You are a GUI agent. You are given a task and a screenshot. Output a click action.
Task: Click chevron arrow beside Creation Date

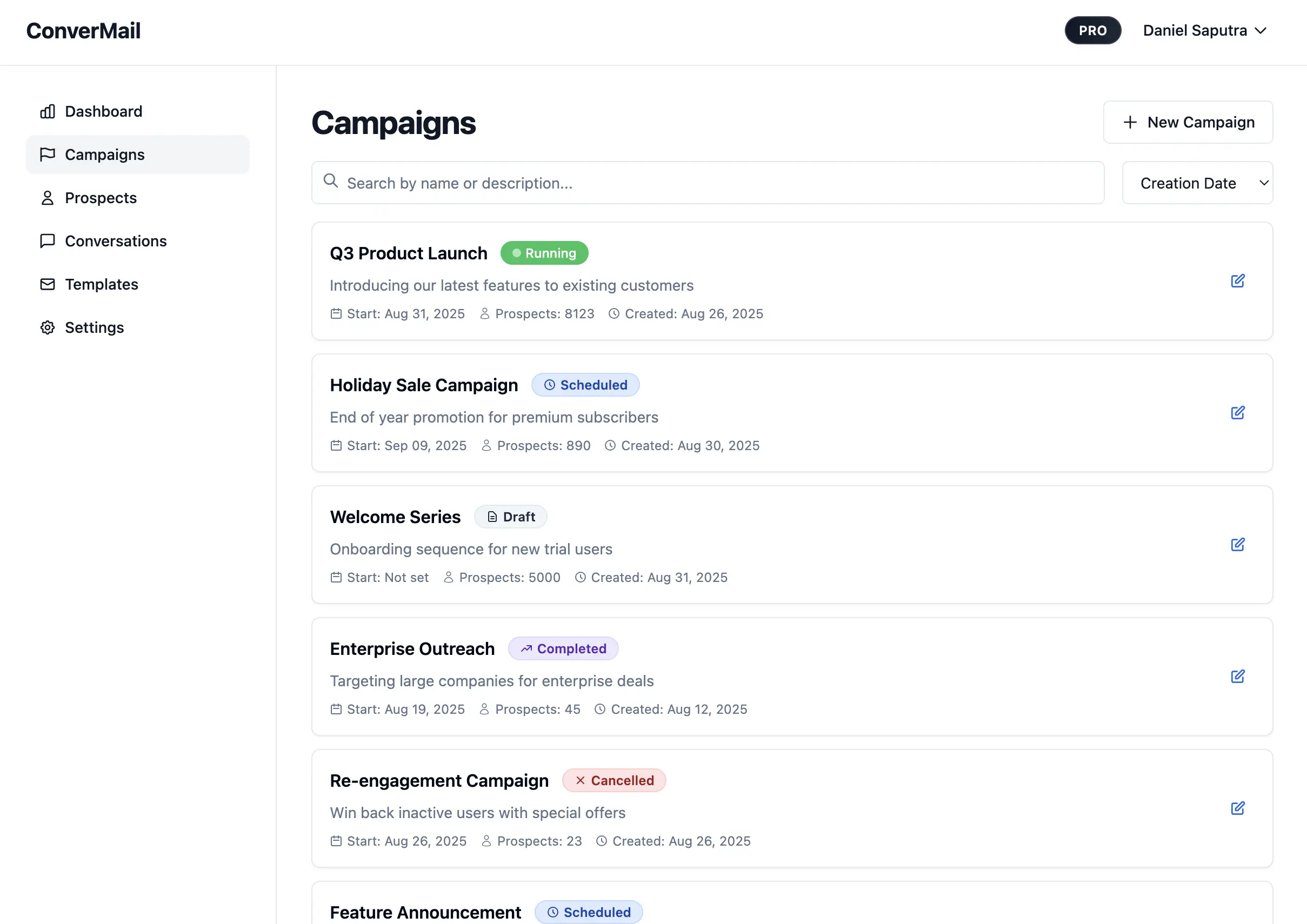tap(1264, 183)
